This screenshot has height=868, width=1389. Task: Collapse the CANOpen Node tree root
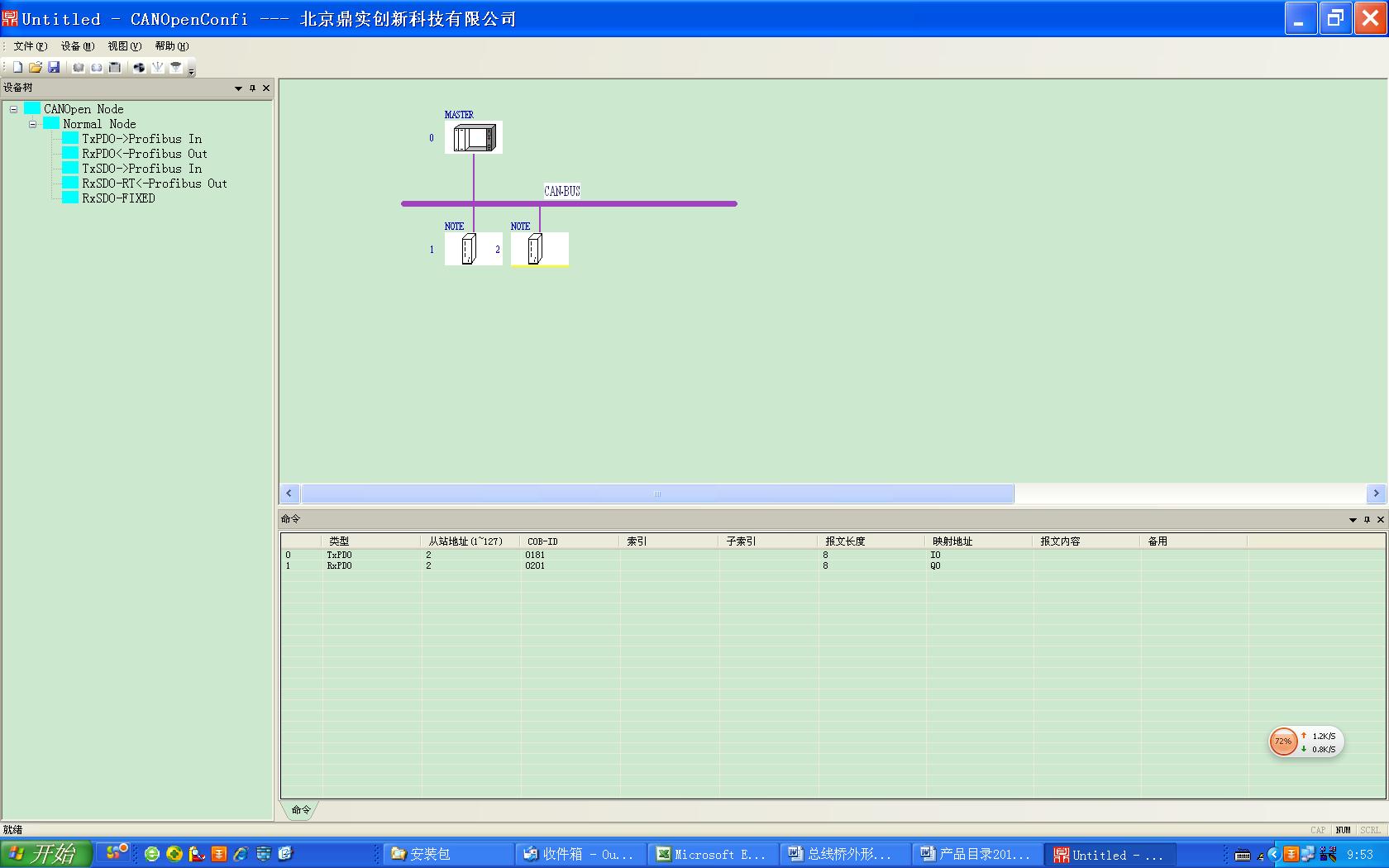tap(13, 109)
